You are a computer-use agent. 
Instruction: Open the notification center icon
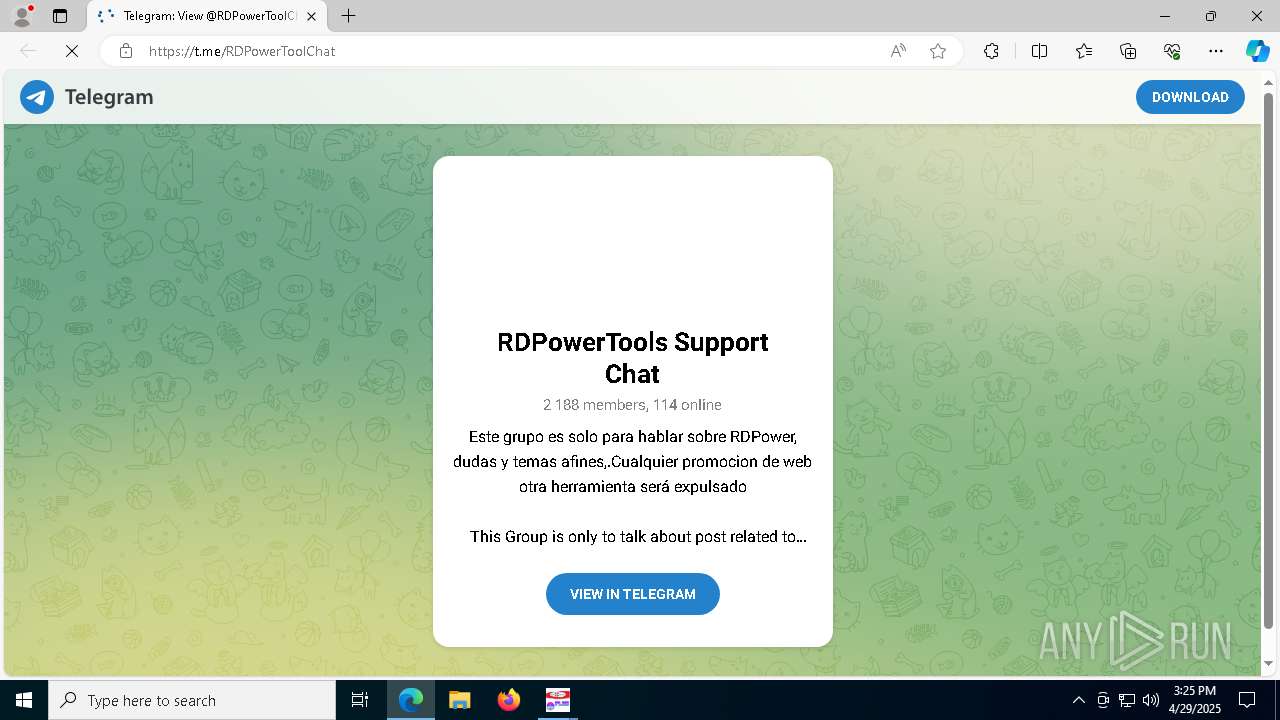point(1247,700)
